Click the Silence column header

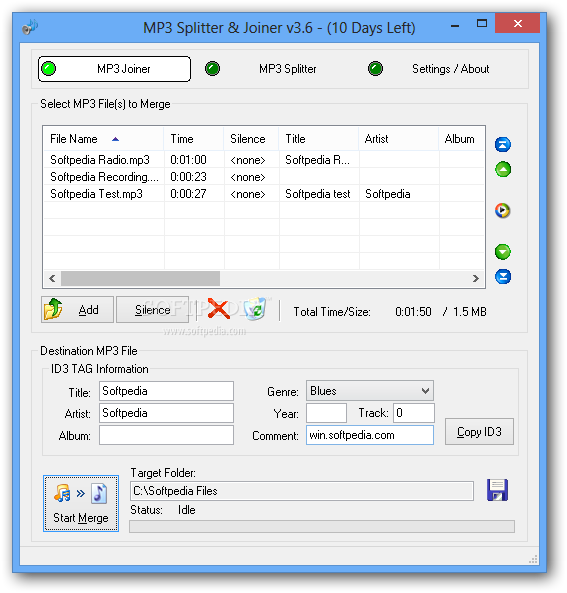pos(251,139)
